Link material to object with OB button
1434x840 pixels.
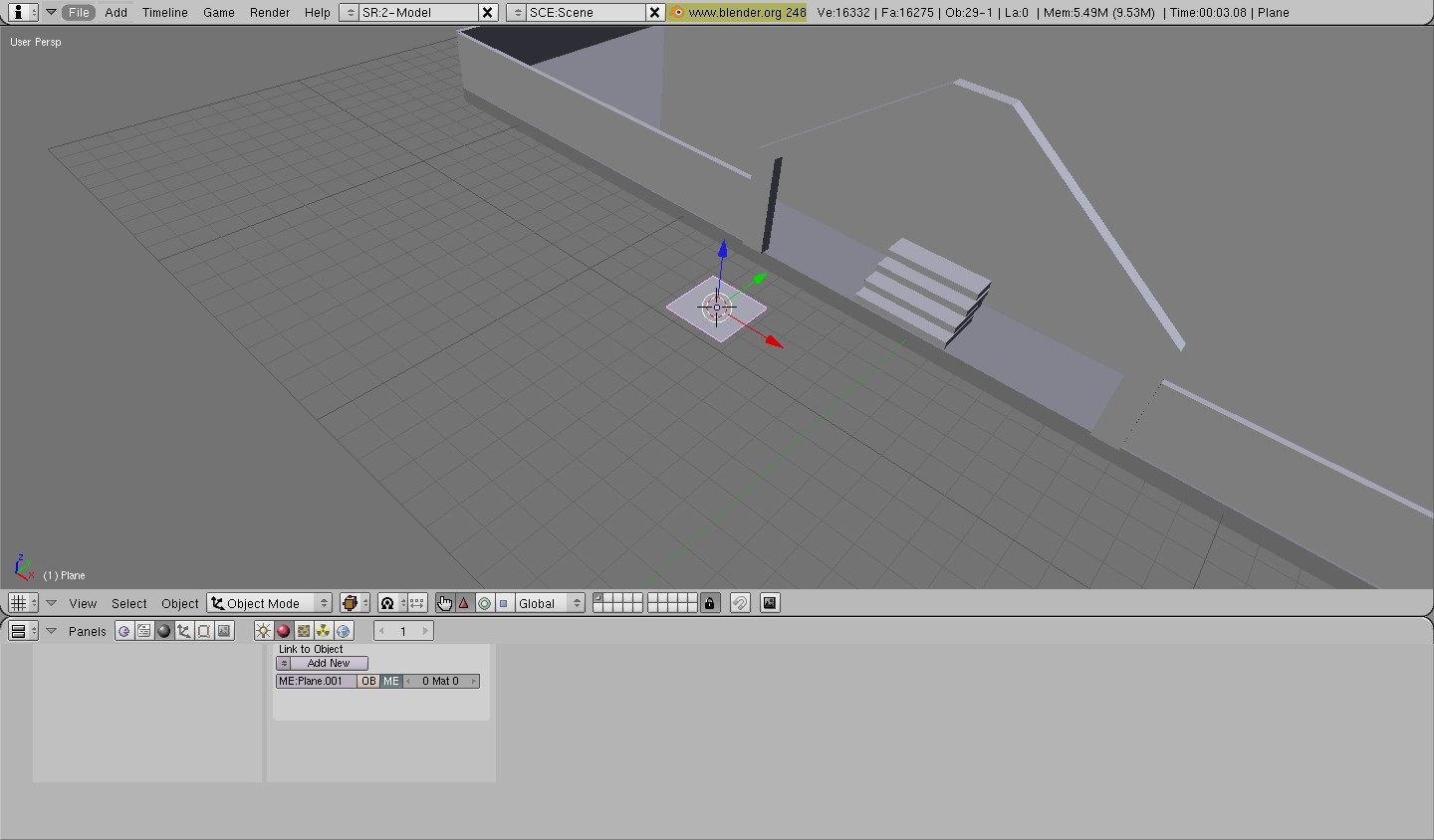368,682
